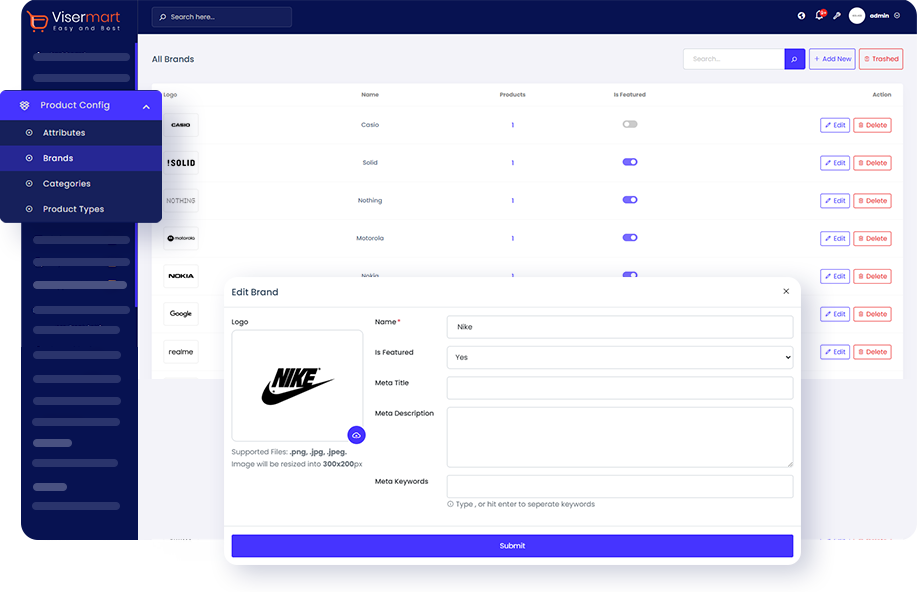Open the Is Featured dropdown
This screenshot has height=592, width=917.
coord(620,357)
